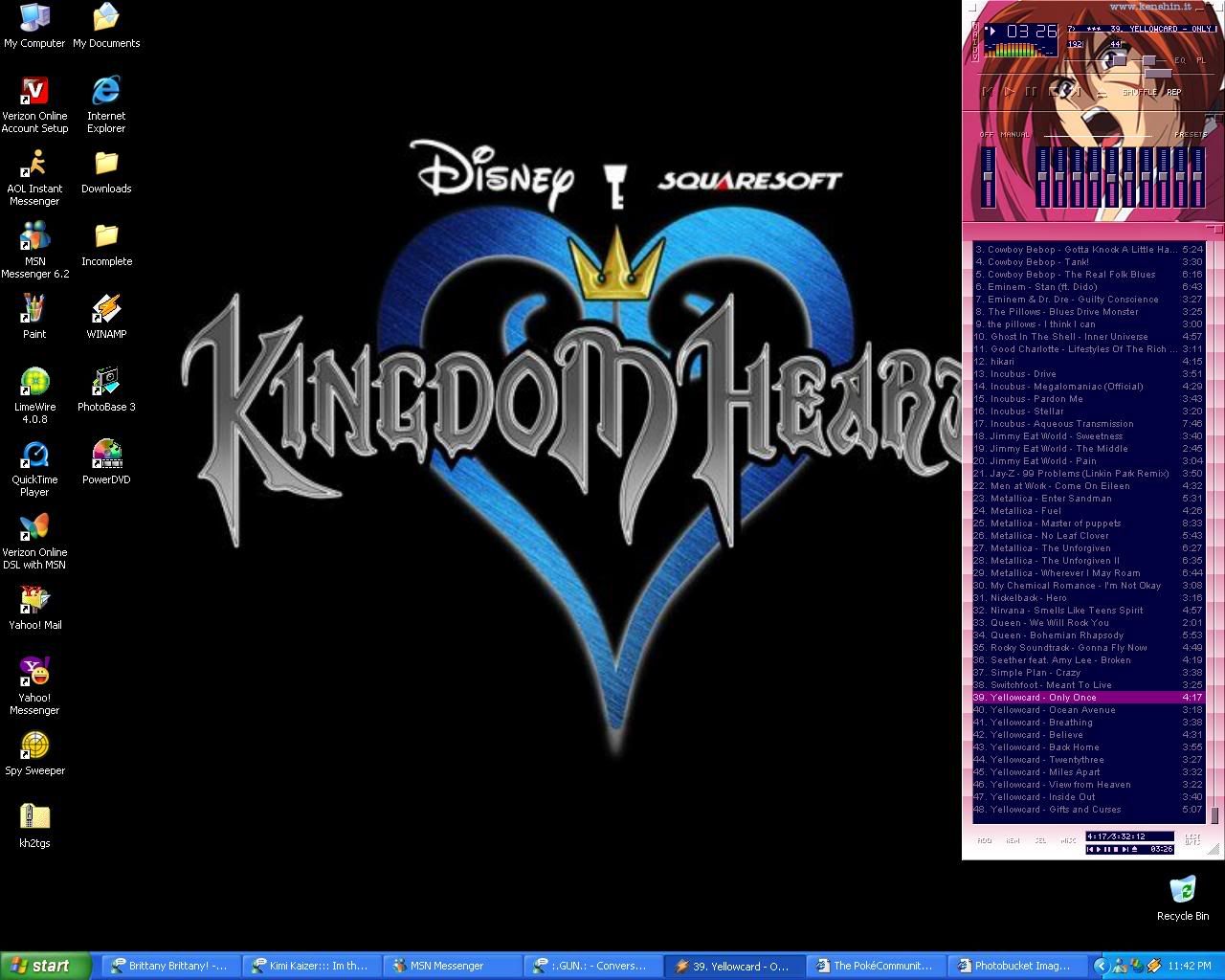The width and height of the screenshot is (1225, 980).
Task: Open playlist LIST OPTS menu button
Action: 1192,839
